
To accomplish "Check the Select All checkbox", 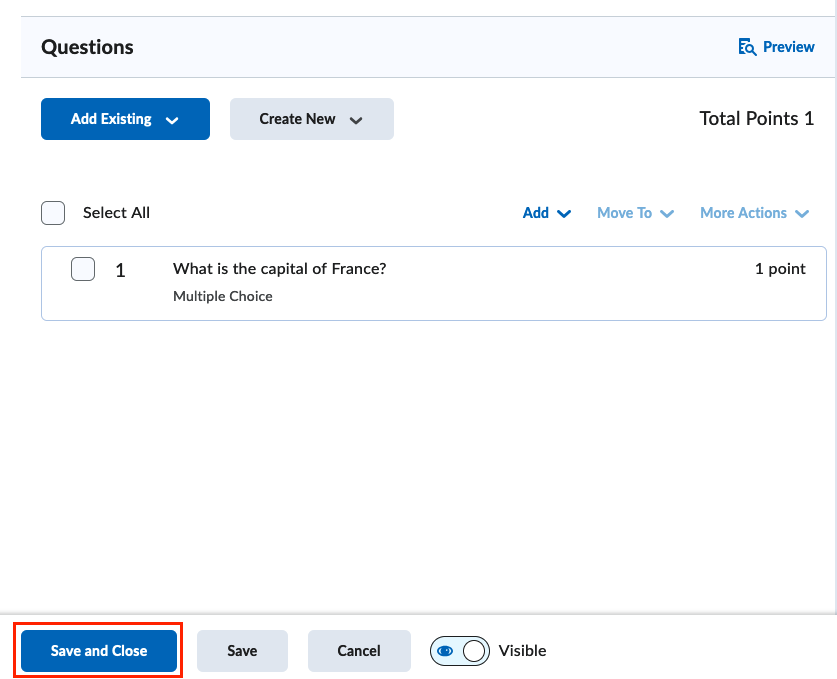I will click(x=53, y=213).
